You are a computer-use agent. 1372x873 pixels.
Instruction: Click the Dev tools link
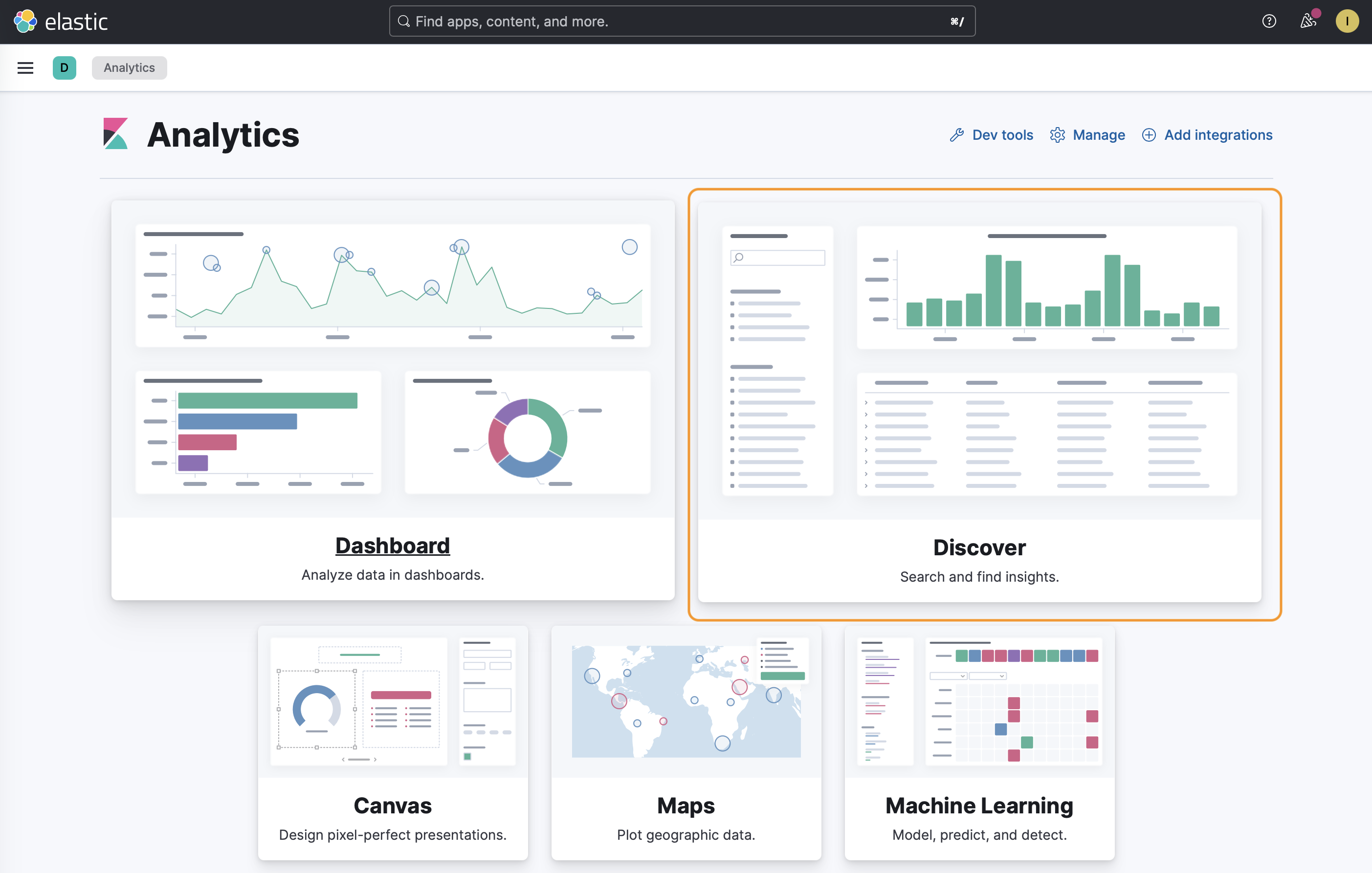[x=1002, y=135]
